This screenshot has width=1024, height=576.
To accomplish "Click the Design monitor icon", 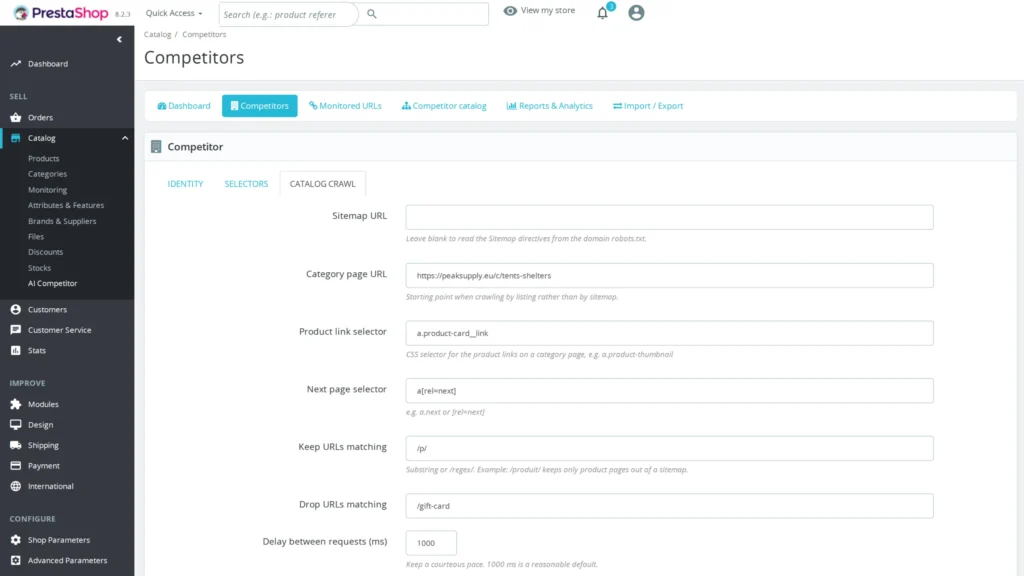I will (16, 424).
